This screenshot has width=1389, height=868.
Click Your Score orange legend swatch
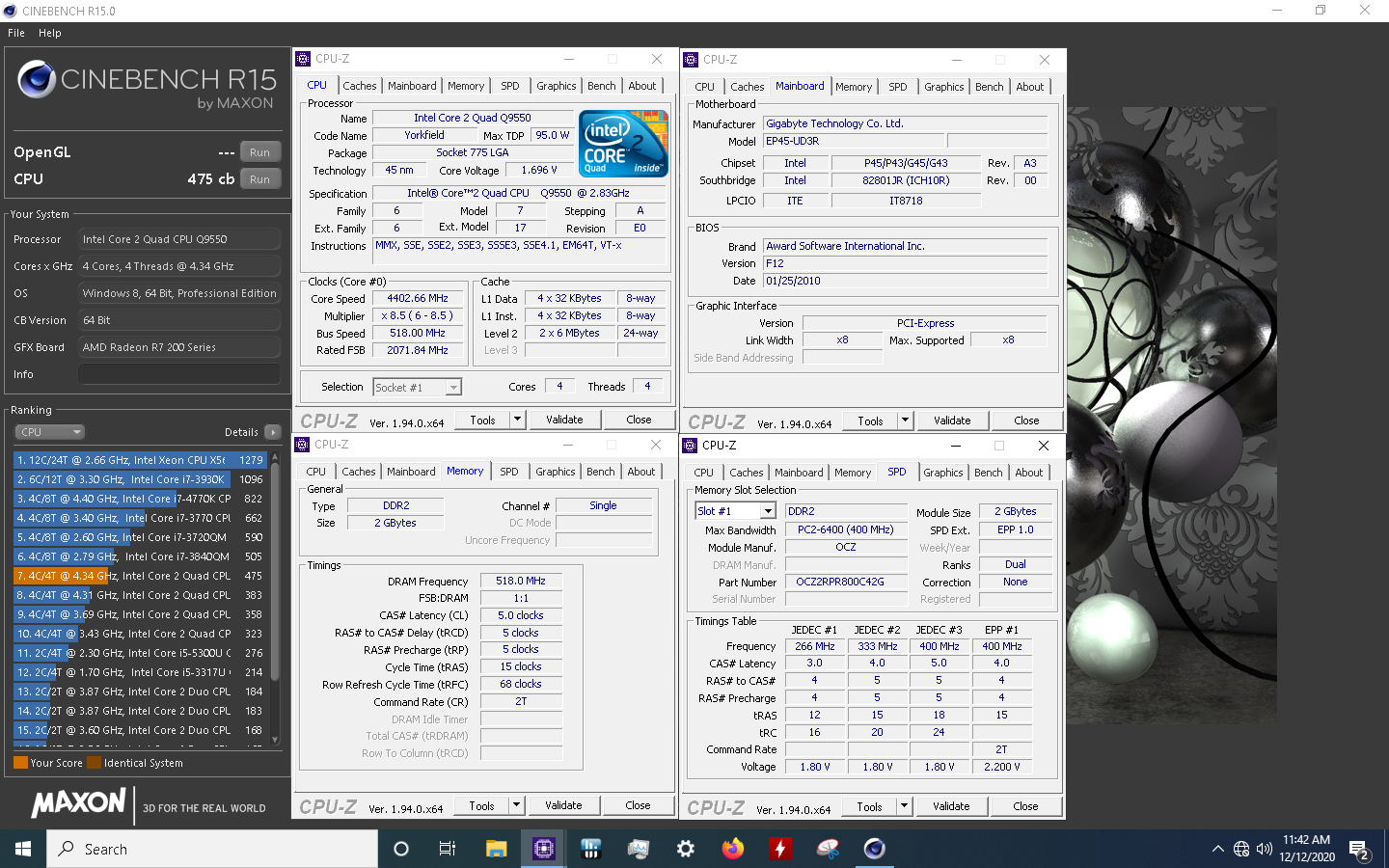point(20,763)
